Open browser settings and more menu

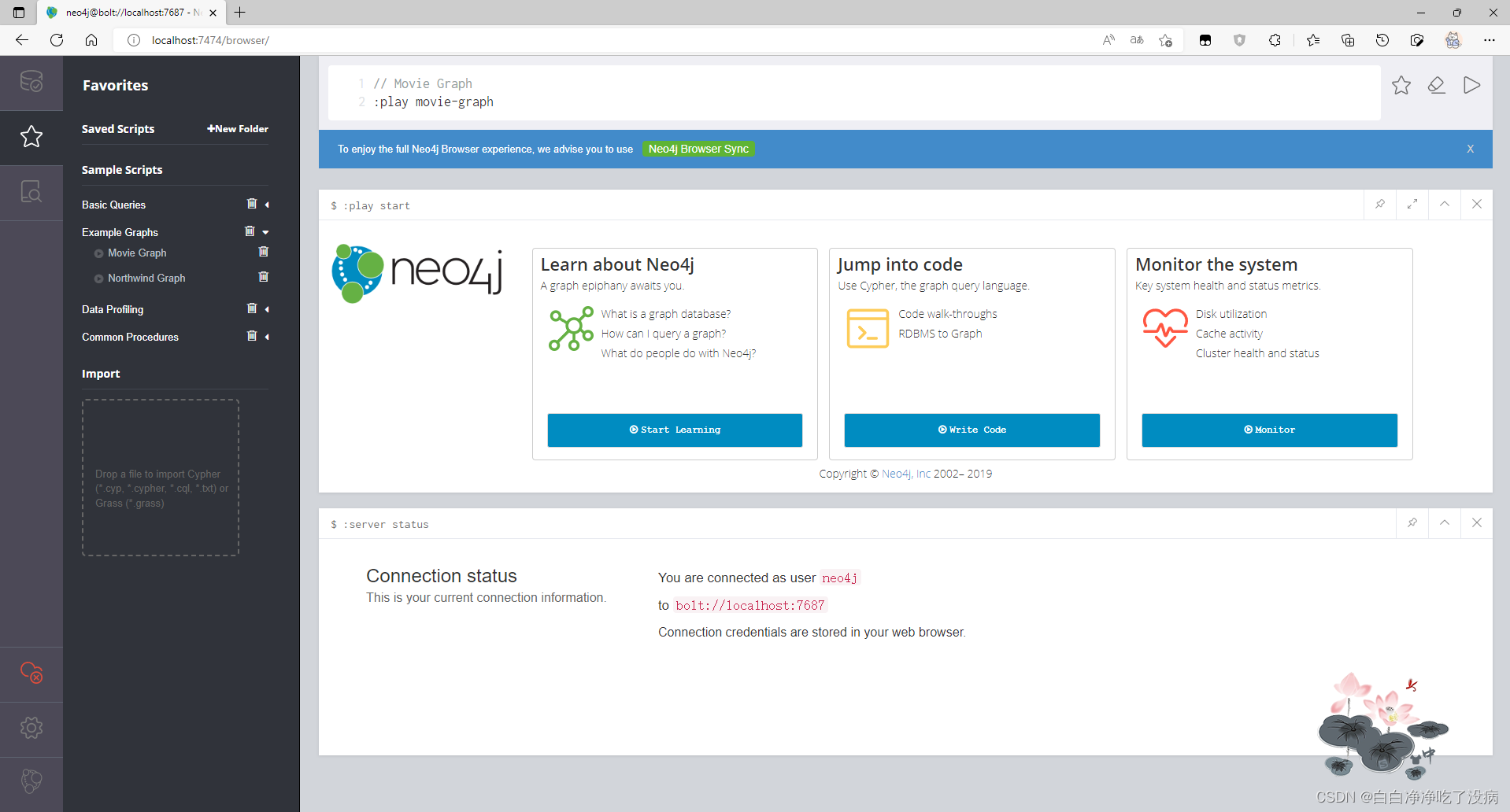coord(1489,40)
